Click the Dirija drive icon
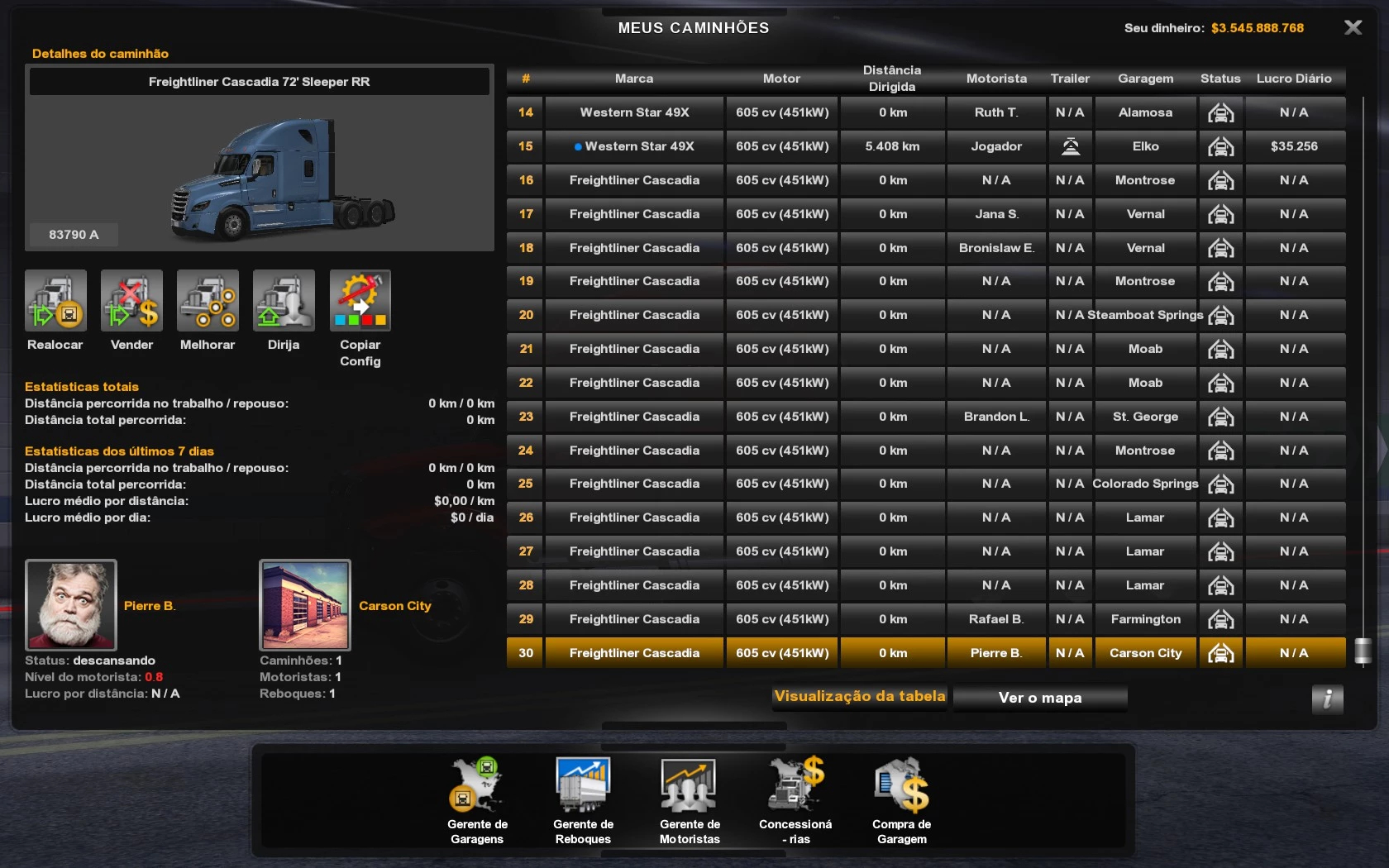Image resolution: width=1389 pixels, height=868 pixels. pyautogui.click(x=284, y=300)
